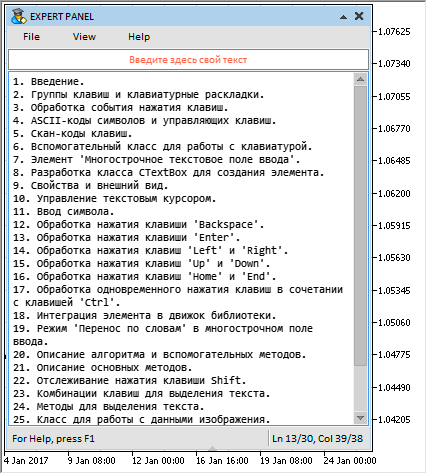Click the scrollbar down arrow
426x474 pixels.
(360, 418)
